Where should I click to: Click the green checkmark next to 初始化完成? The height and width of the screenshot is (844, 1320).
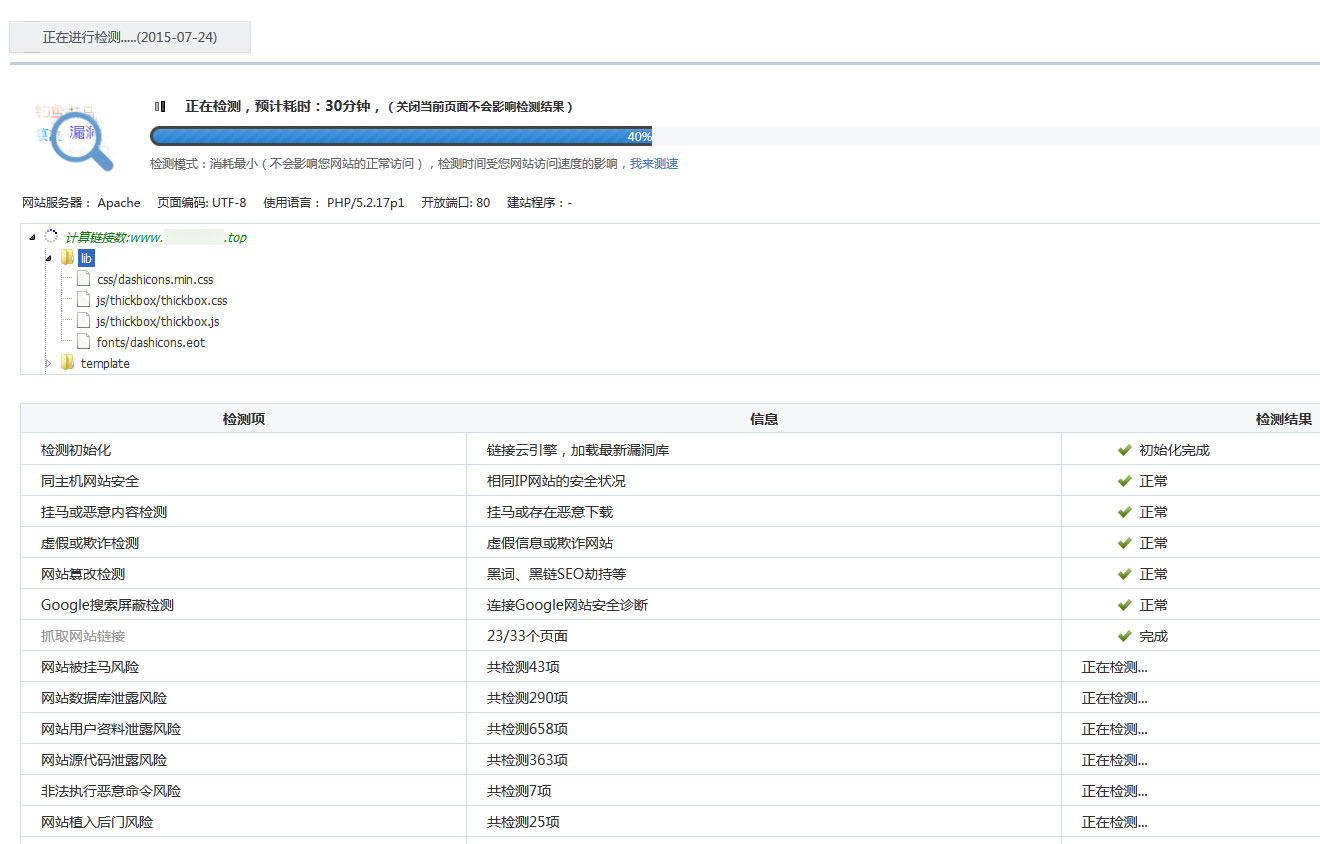point(1124,450)
